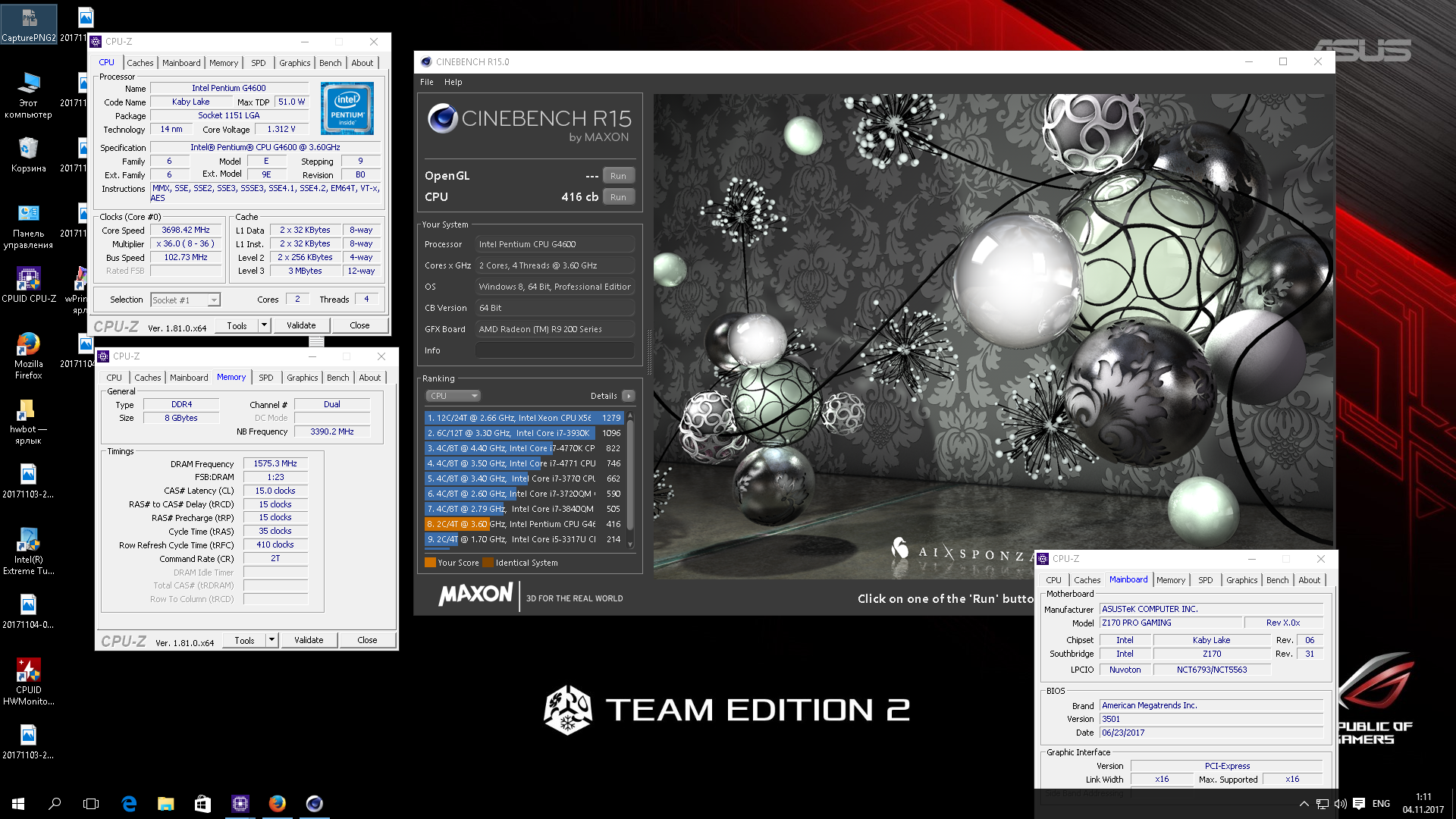The width and height of the screenshot is (1456, 819).
Task: Click the Identical System legend swatch
Action: 488,563
